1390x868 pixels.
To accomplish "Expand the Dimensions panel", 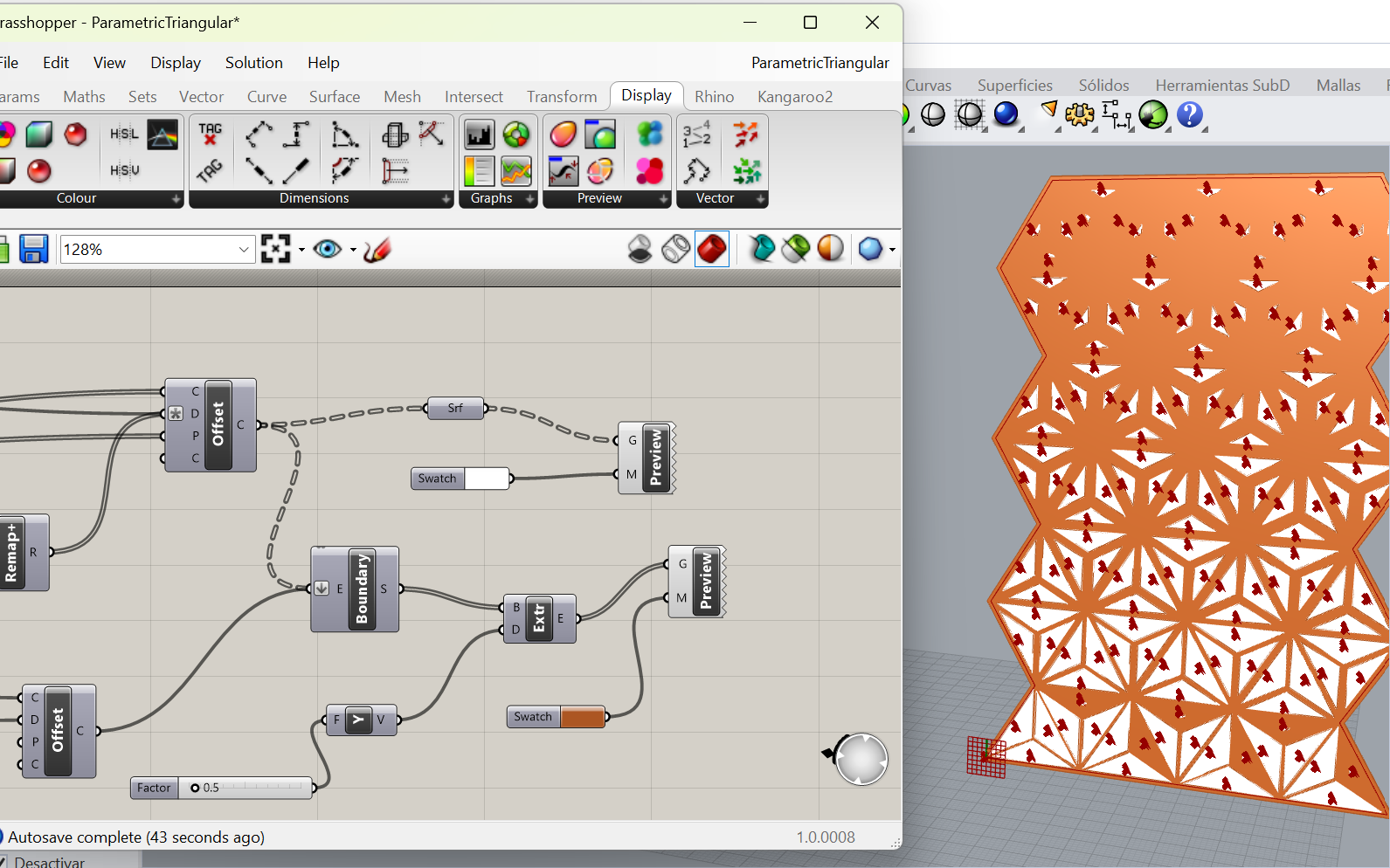I will point(446,199).
